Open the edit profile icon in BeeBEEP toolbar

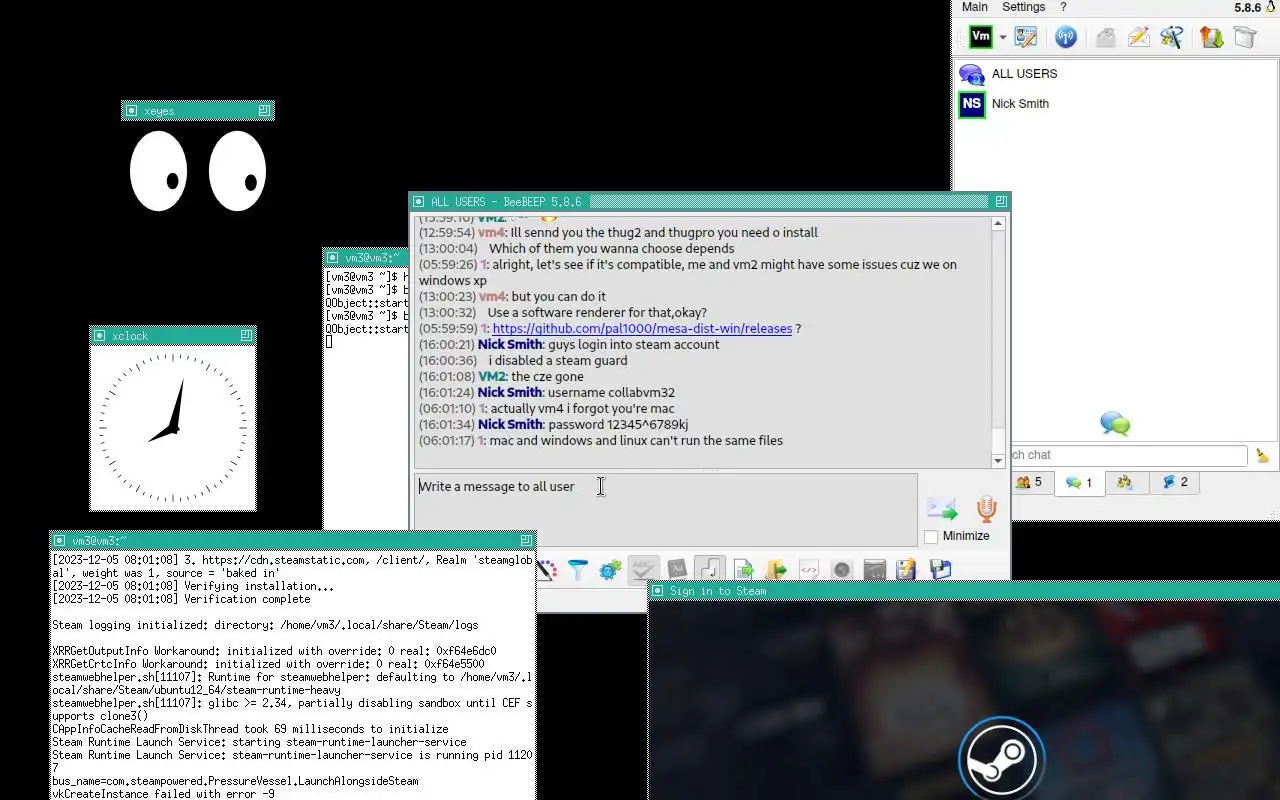(x=1026, y=37)
